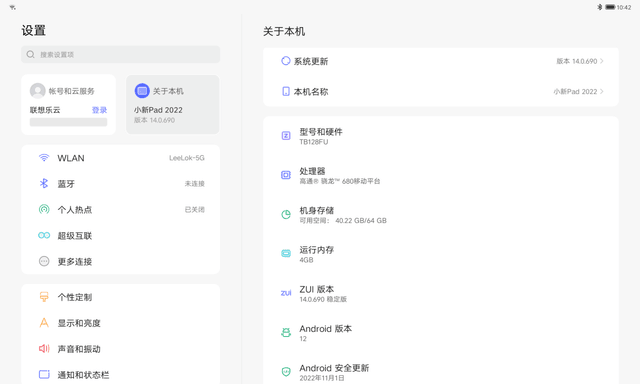Screen dimensions: 640x384
Task: Expand the 版本 14.0.690 chevron
Action: coord(602,61)
